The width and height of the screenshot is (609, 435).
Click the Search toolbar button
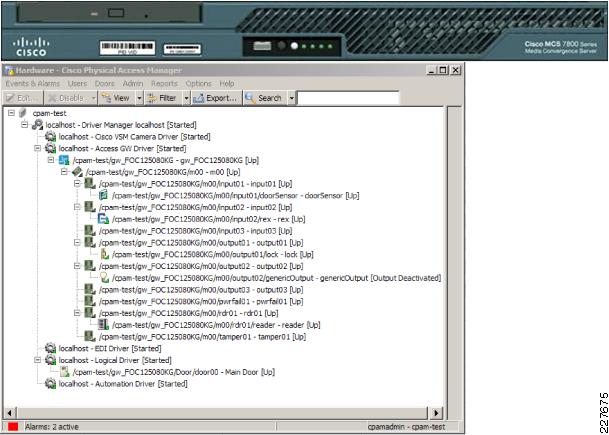[265, 98]
